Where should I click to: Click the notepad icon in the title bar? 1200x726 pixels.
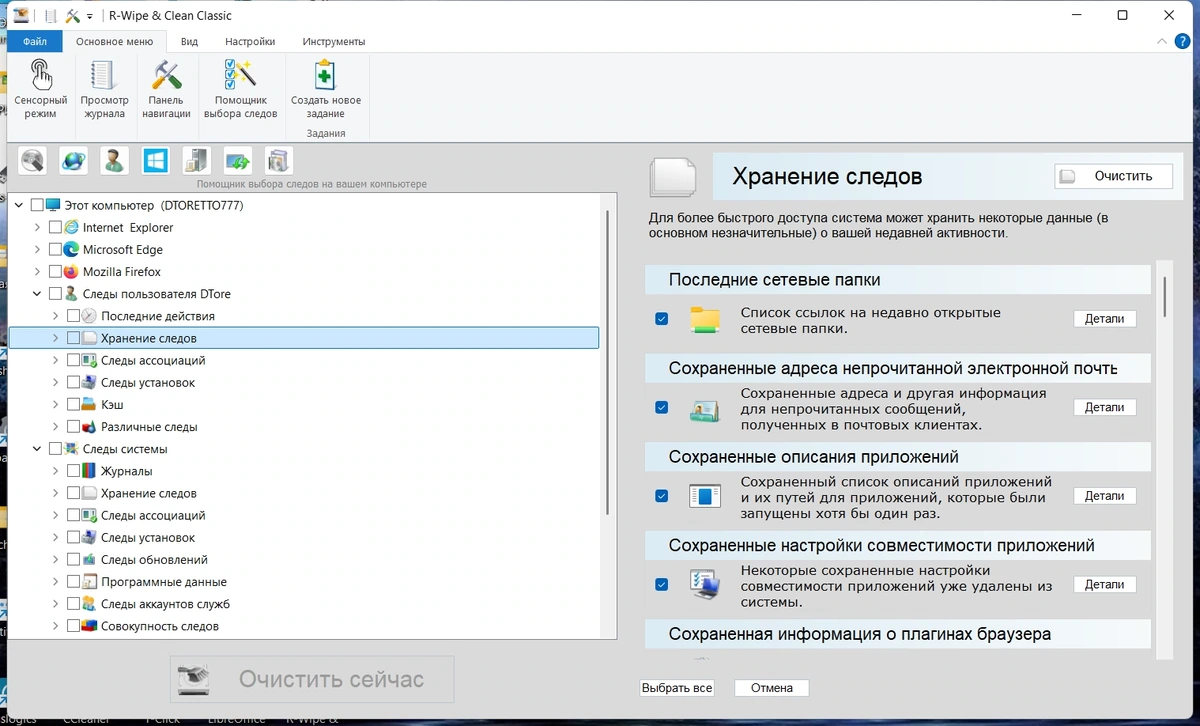pos(49,16)
